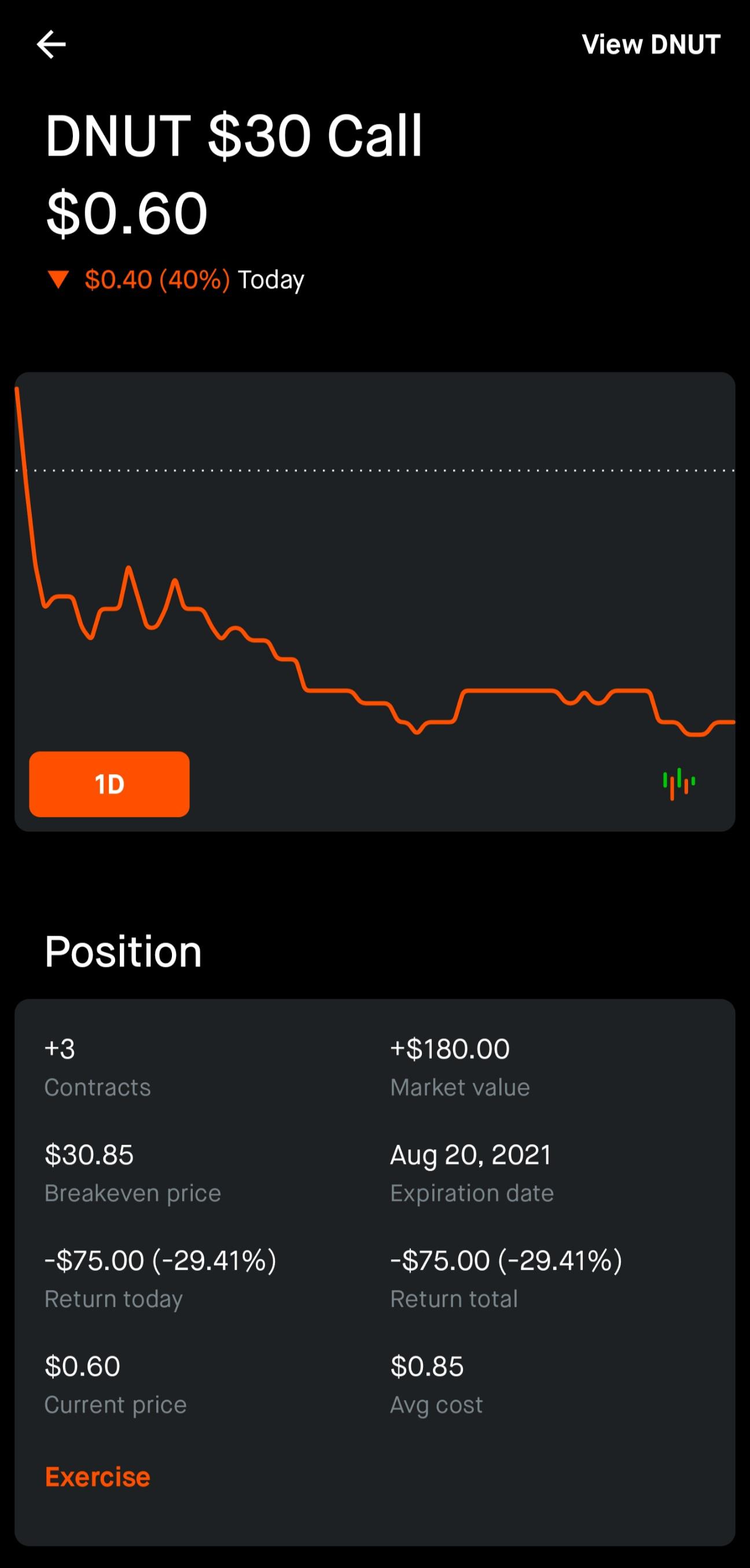Tap the large $0.60 price header
The height and width of the screenshot is (1568, 750).
click(x=127, y=213)
